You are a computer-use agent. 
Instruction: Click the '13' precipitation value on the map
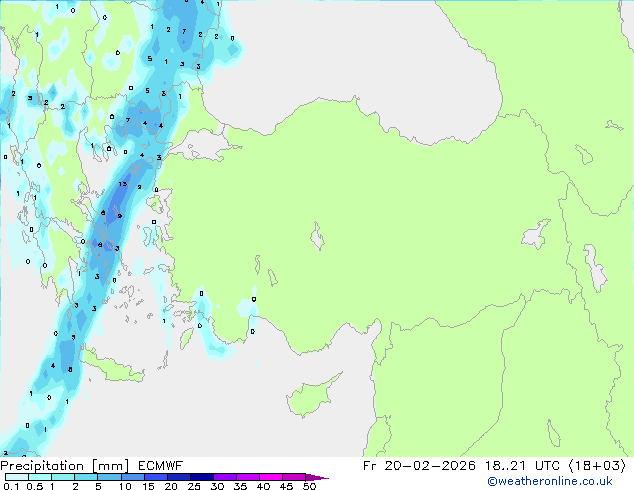tap(123, 184)
